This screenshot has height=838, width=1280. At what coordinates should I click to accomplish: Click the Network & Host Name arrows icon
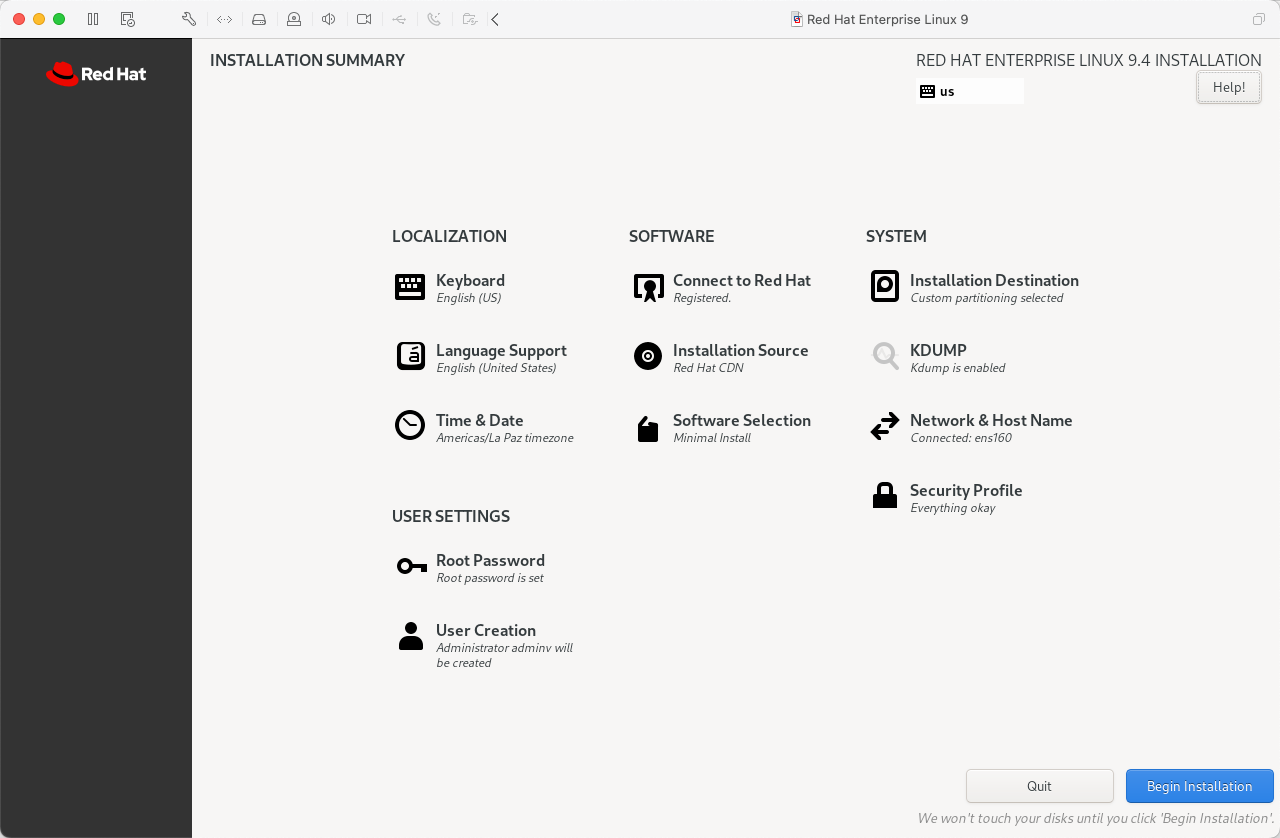[x=885, y=427]
